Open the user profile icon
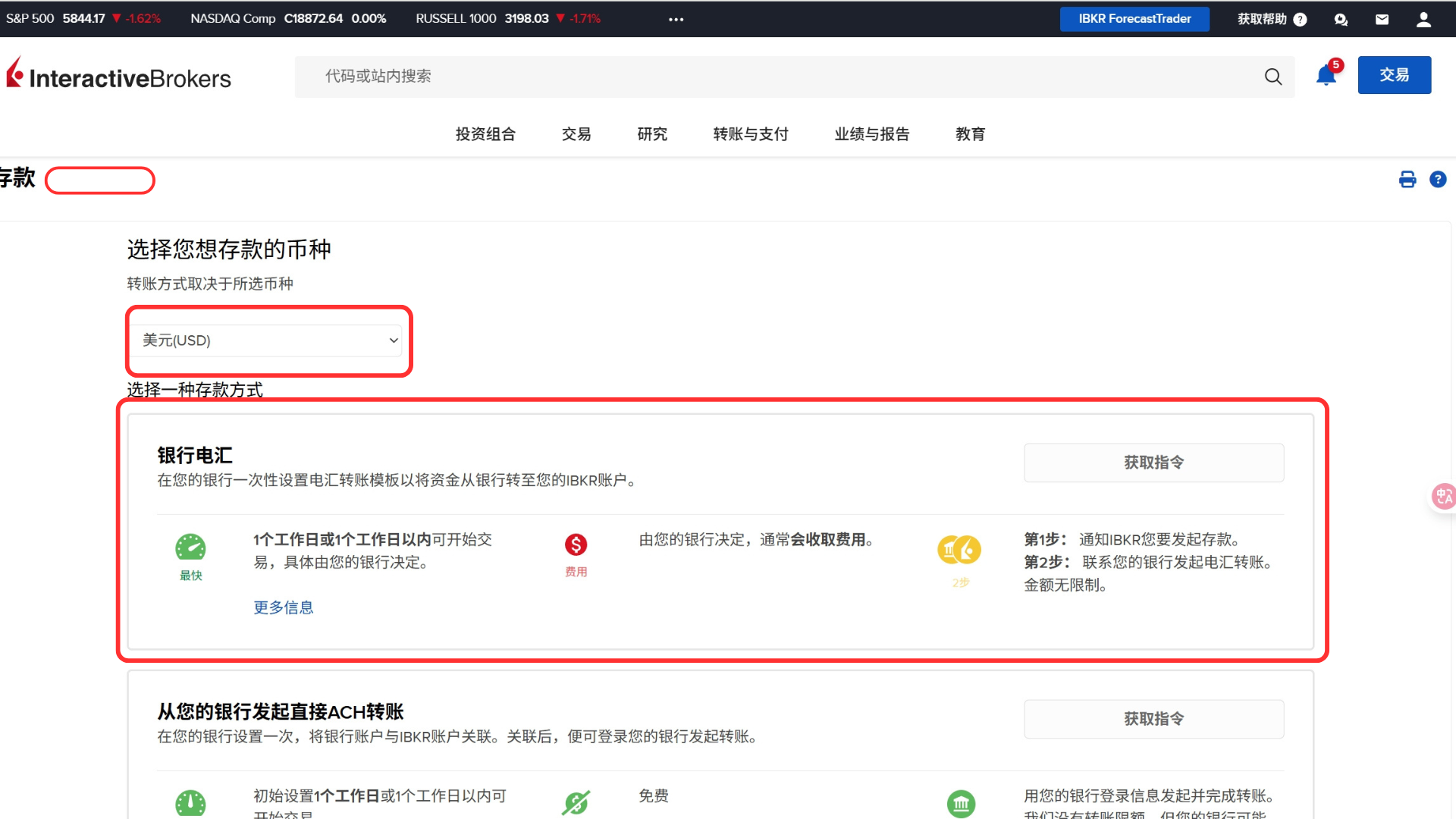 (1423, 20)
